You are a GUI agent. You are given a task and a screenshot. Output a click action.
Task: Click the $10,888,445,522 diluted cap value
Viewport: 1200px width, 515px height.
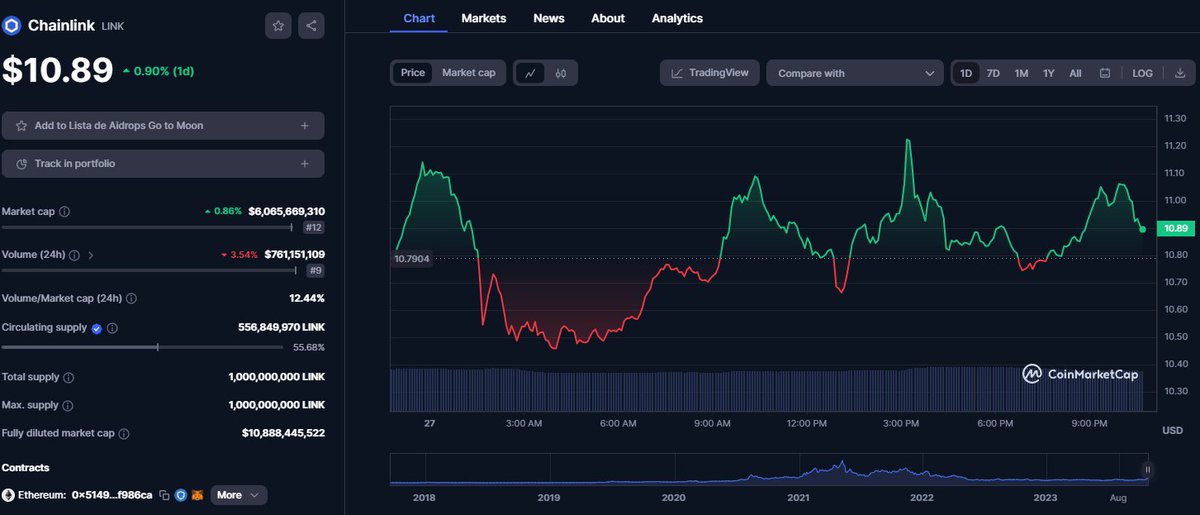tap(283, 433)
